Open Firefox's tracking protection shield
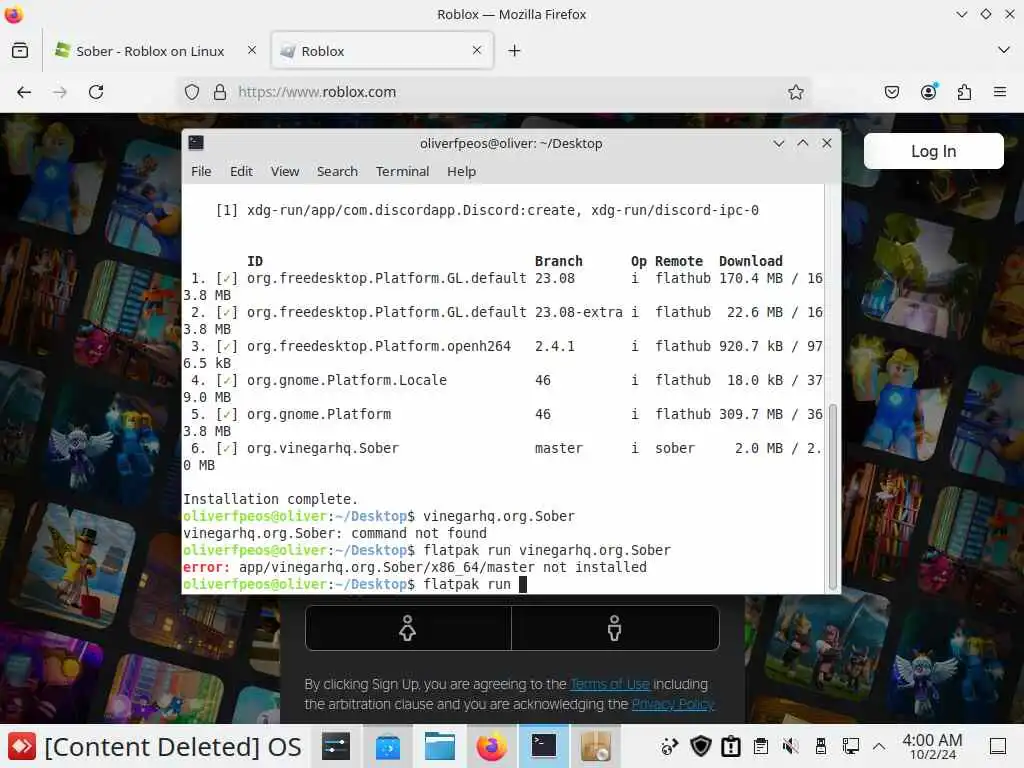Image resolution: width=1024 pixels, height=768 pixels. click(191, 92)
